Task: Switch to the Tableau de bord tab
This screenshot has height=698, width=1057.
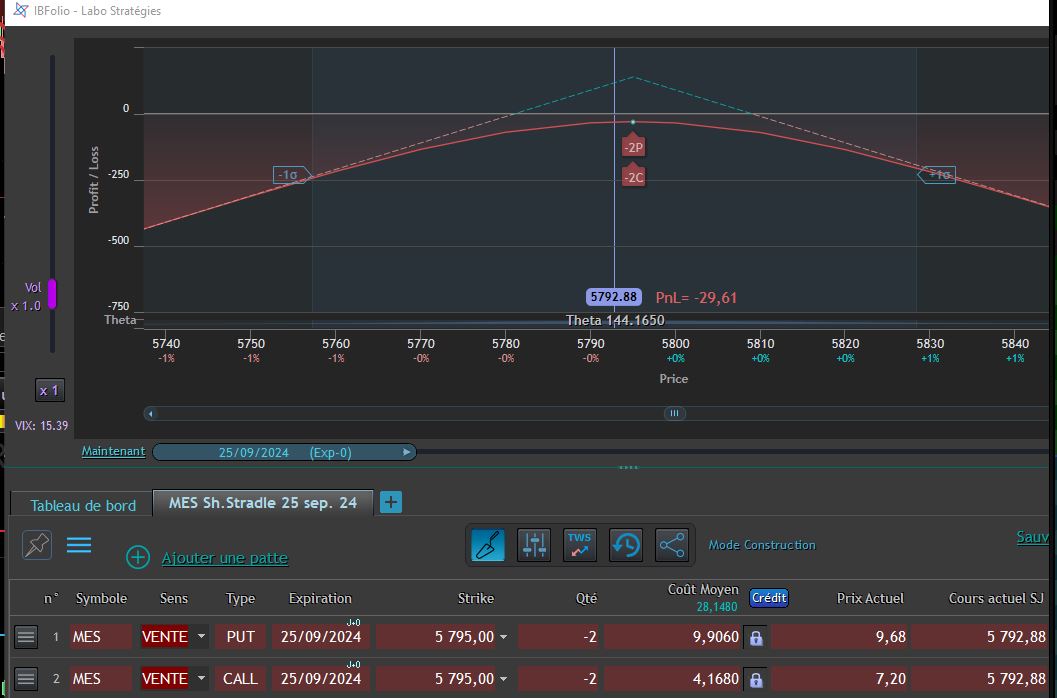Action: click(x=83, y=505)
